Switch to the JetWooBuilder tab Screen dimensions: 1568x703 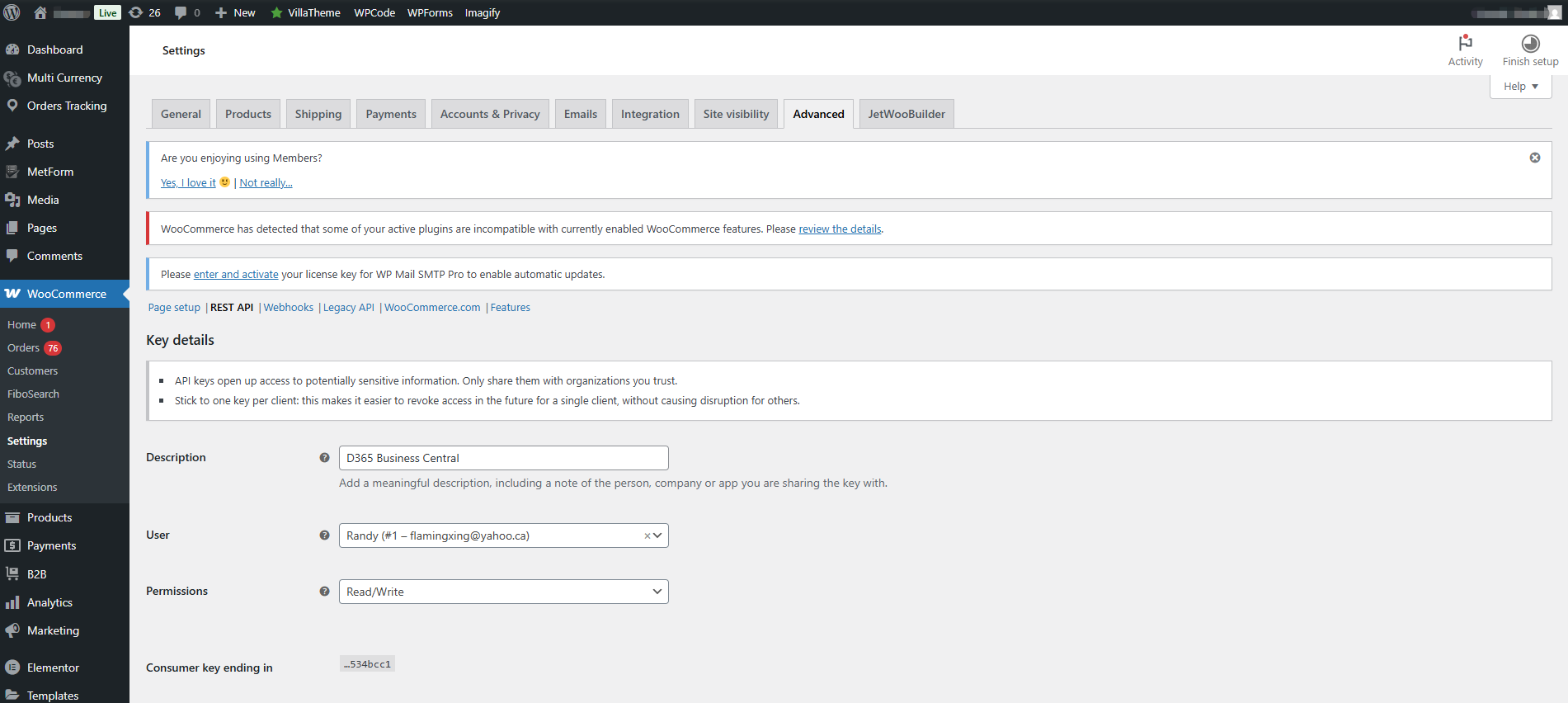click(x=906, y=114)
